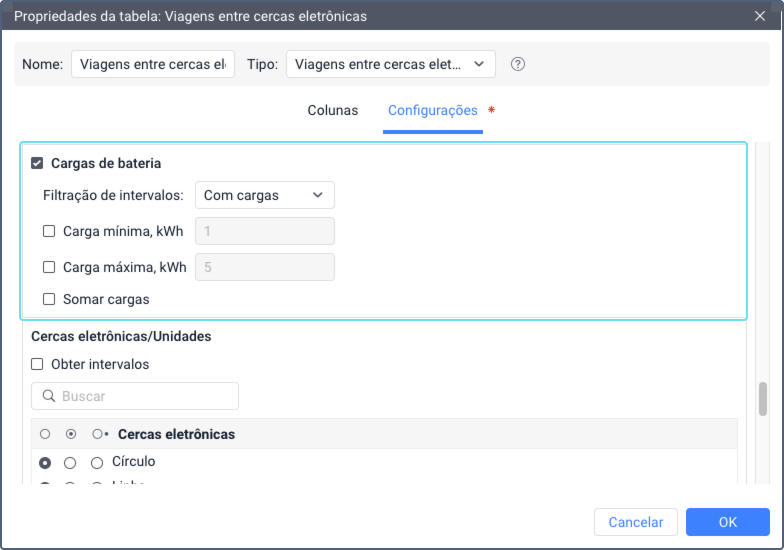This screenshot has width=784, height=550.
Task: Open the Tipo dropdown
Action: pyautogui.click(x=390, y=64)
